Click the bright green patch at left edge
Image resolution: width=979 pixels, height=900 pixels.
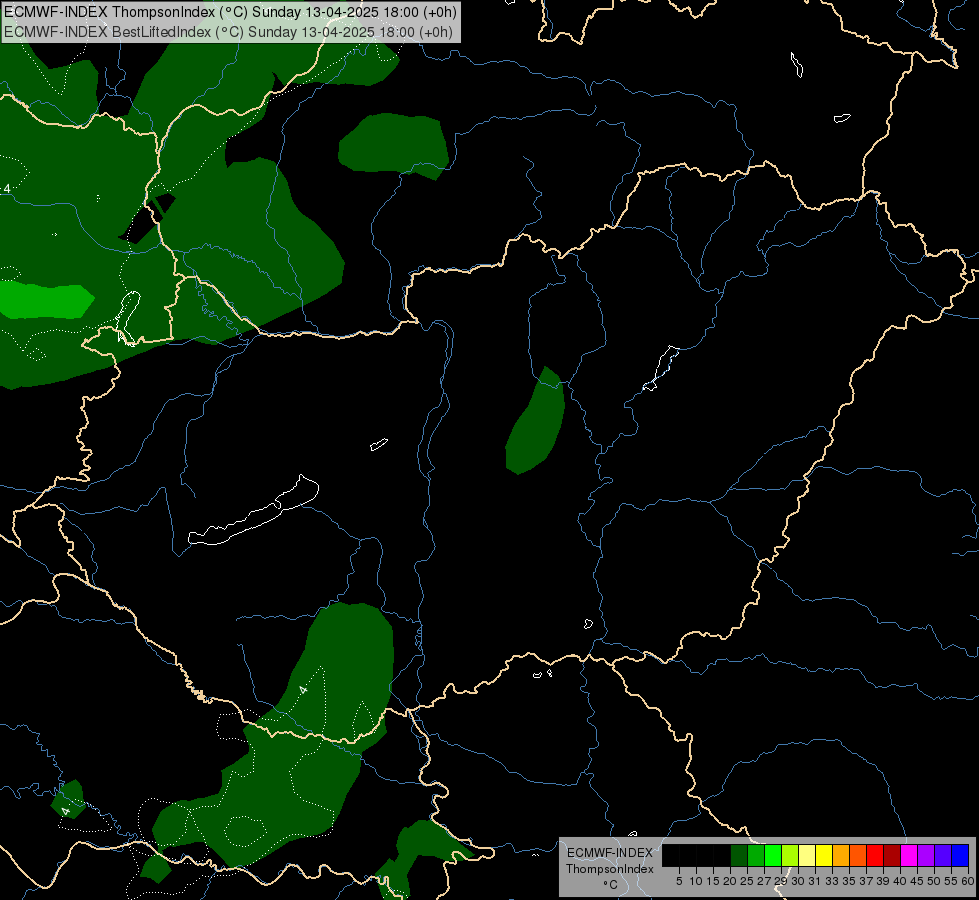pyautogui.click(x=45, y=300)
